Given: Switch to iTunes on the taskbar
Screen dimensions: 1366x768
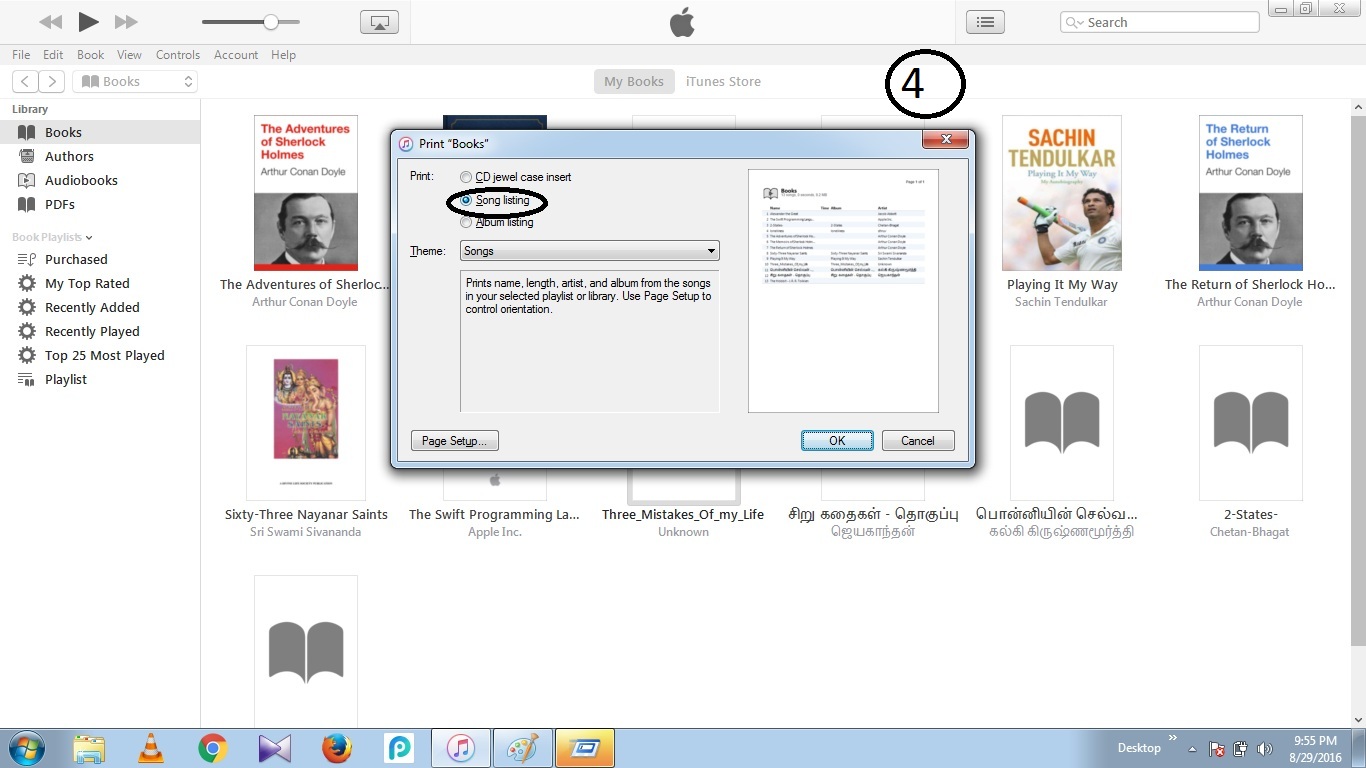Looking at the screenshot, I should coord(460,748).
